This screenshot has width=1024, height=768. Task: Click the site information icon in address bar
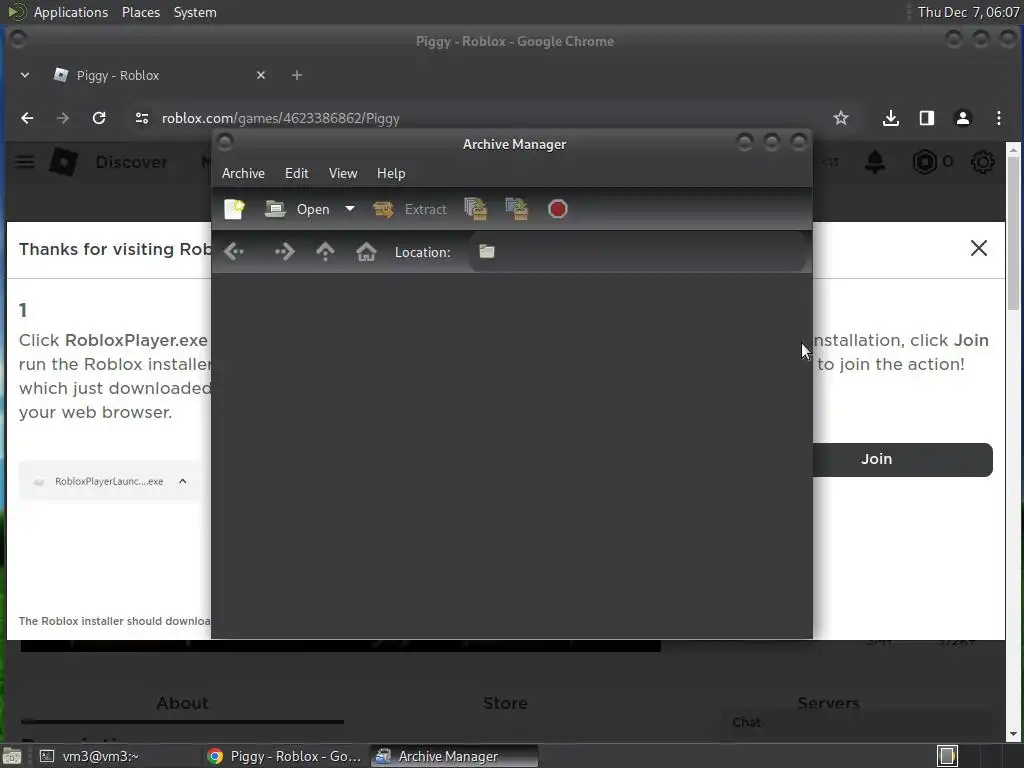point(142,118)
